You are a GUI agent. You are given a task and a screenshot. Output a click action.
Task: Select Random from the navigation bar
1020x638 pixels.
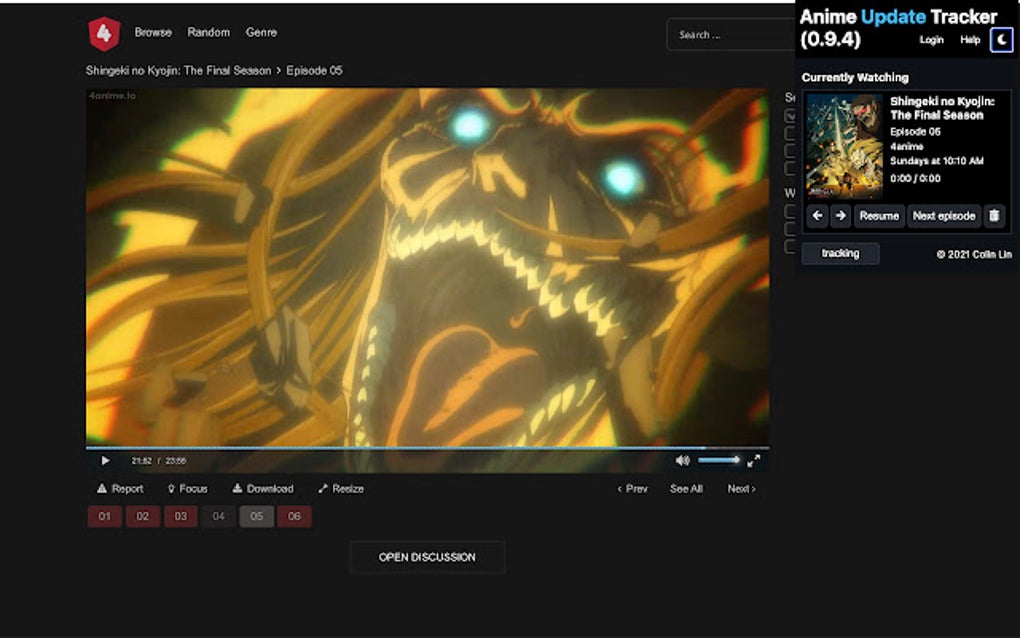click(209, 32)
